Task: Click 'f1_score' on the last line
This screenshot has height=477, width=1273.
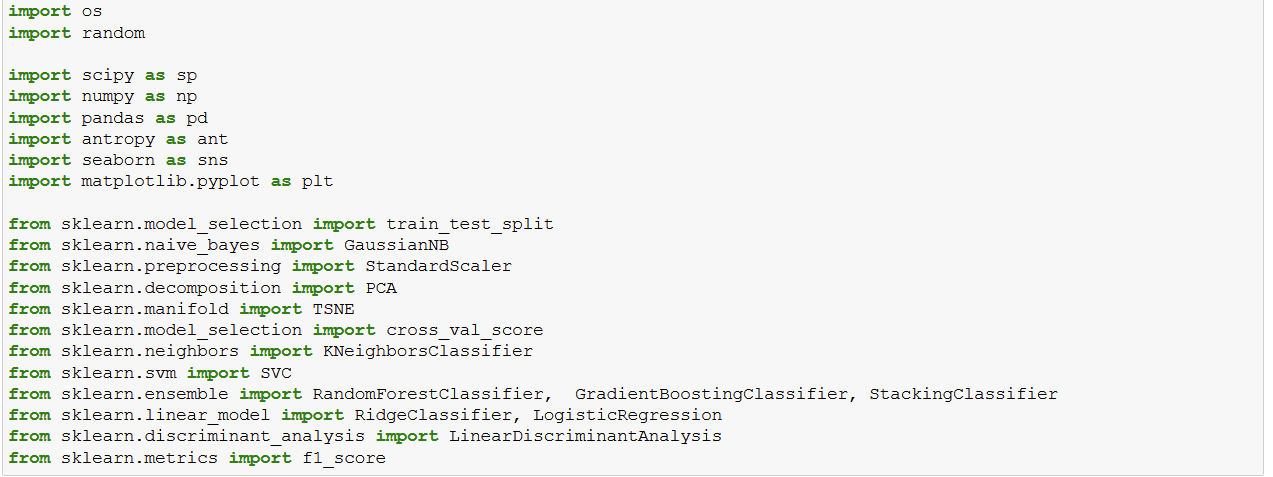Action: [x=343, y=457]
